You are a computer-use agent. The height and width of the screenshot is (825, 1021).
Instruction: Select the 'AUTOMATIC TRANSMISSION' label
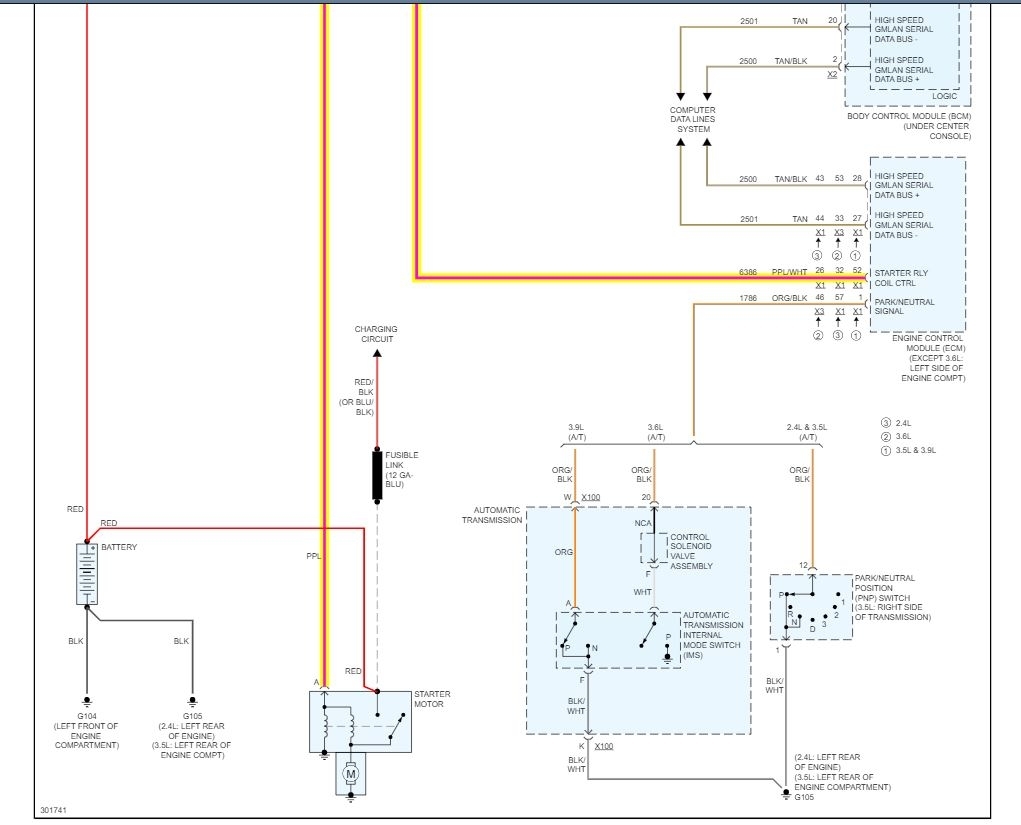click(492, 515)
